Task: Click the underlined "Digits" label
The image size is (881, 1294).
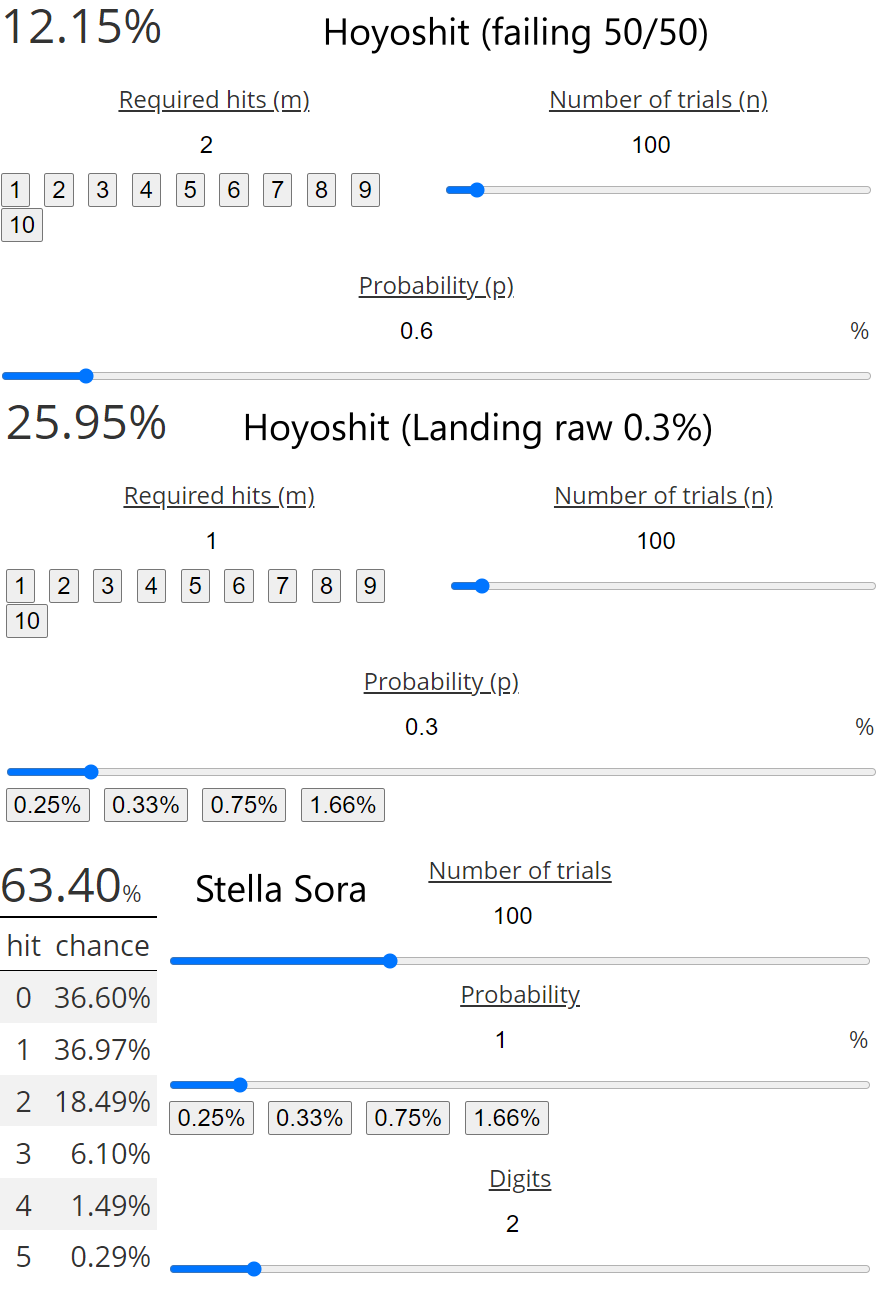Action: coord(520,1180)
